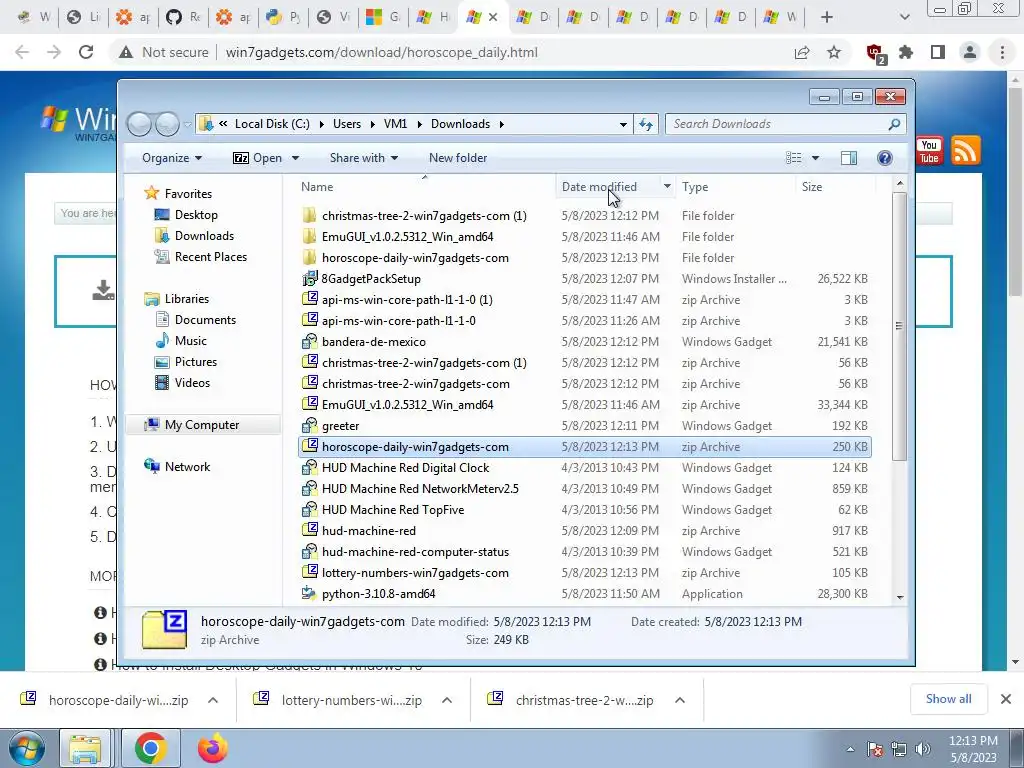
Task: Click the volume speaker tray icon
Action: coord(923,749)
